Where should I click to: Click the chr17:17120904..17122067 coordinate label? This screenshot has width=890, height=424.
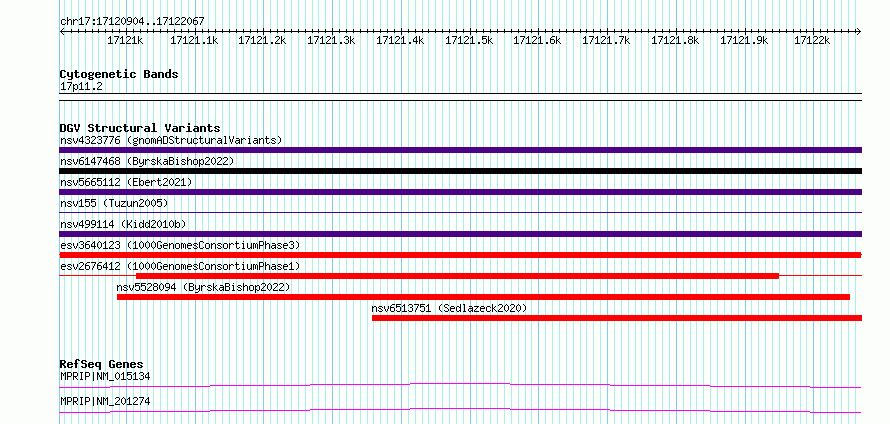point(132,21)
